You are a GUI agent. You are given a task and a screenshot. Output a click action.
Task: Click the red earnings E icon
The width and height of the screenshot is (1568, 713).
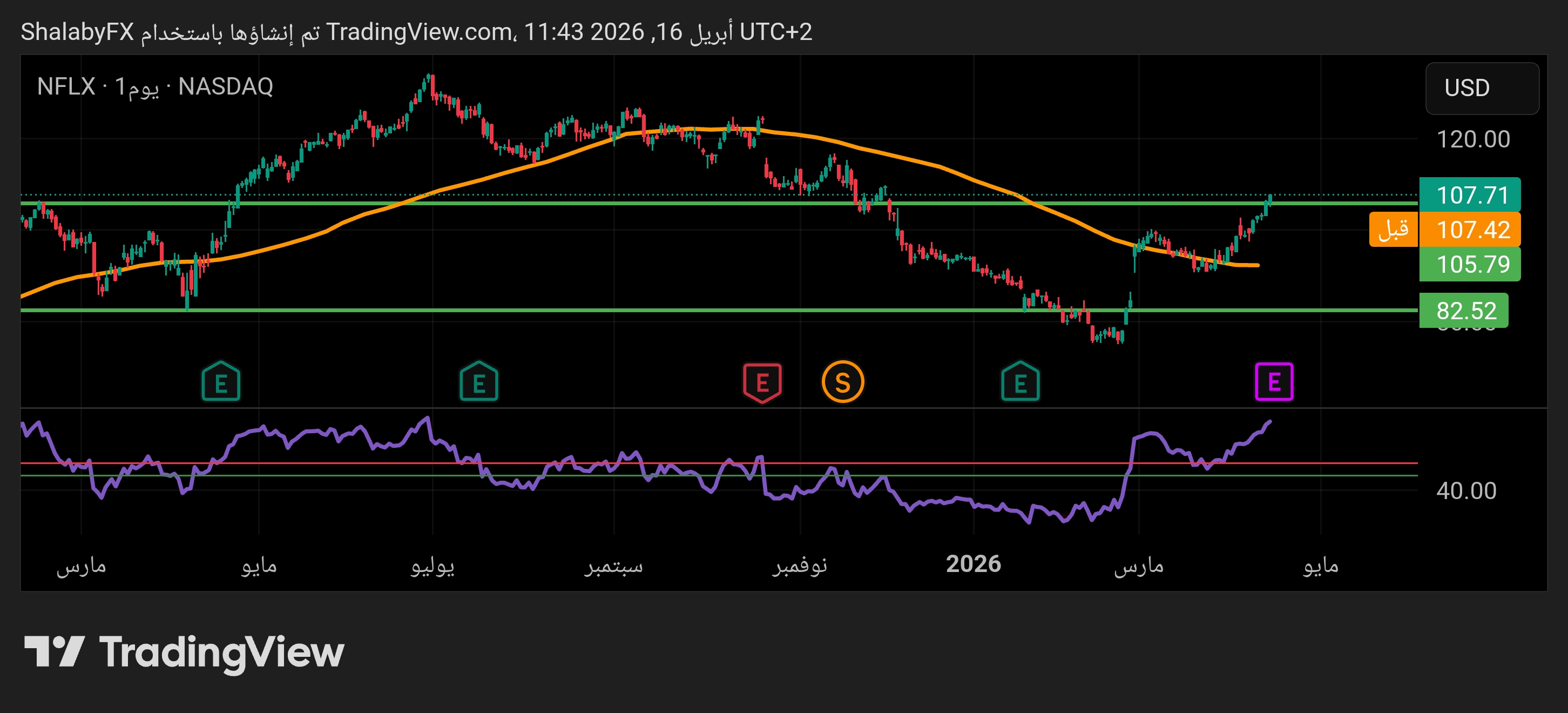(x=762, y=382)
